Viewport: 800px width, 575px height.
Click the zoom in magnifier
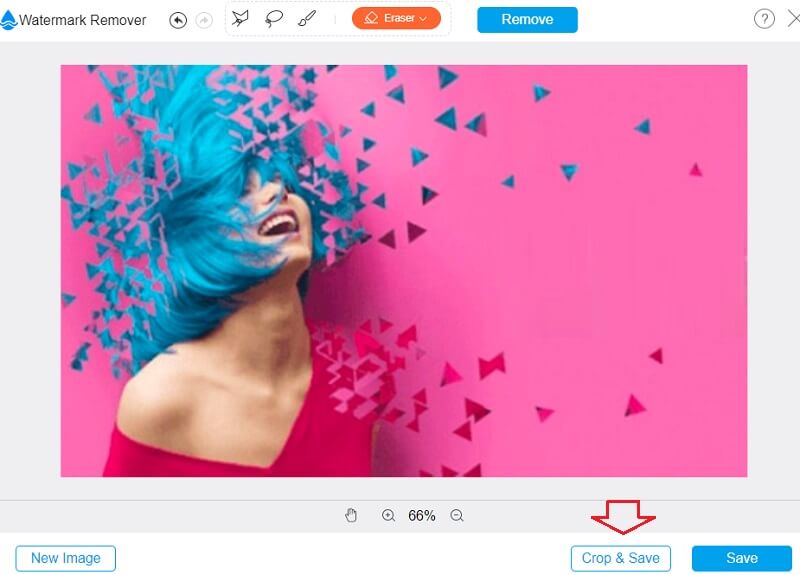(x=388, y=516)
